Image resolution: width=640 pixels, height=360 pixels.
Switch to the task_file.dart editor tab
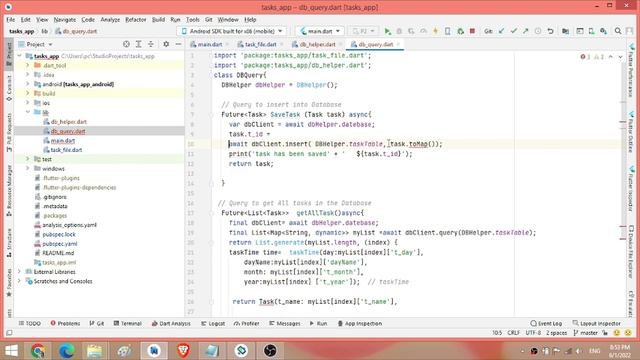tap(260, 44)
